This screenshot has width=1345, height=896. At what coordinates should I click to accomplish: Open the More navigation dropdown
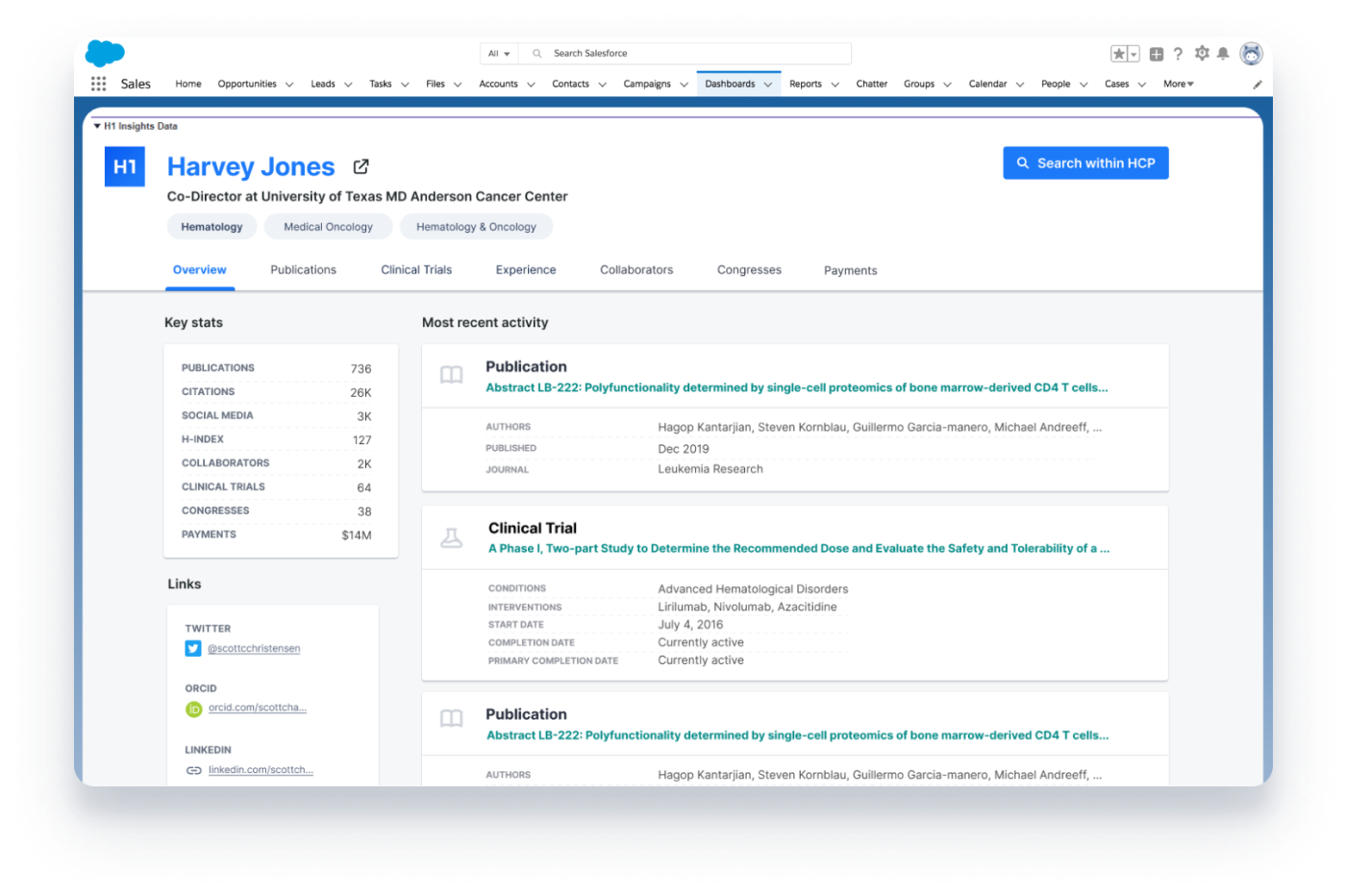1179,84
